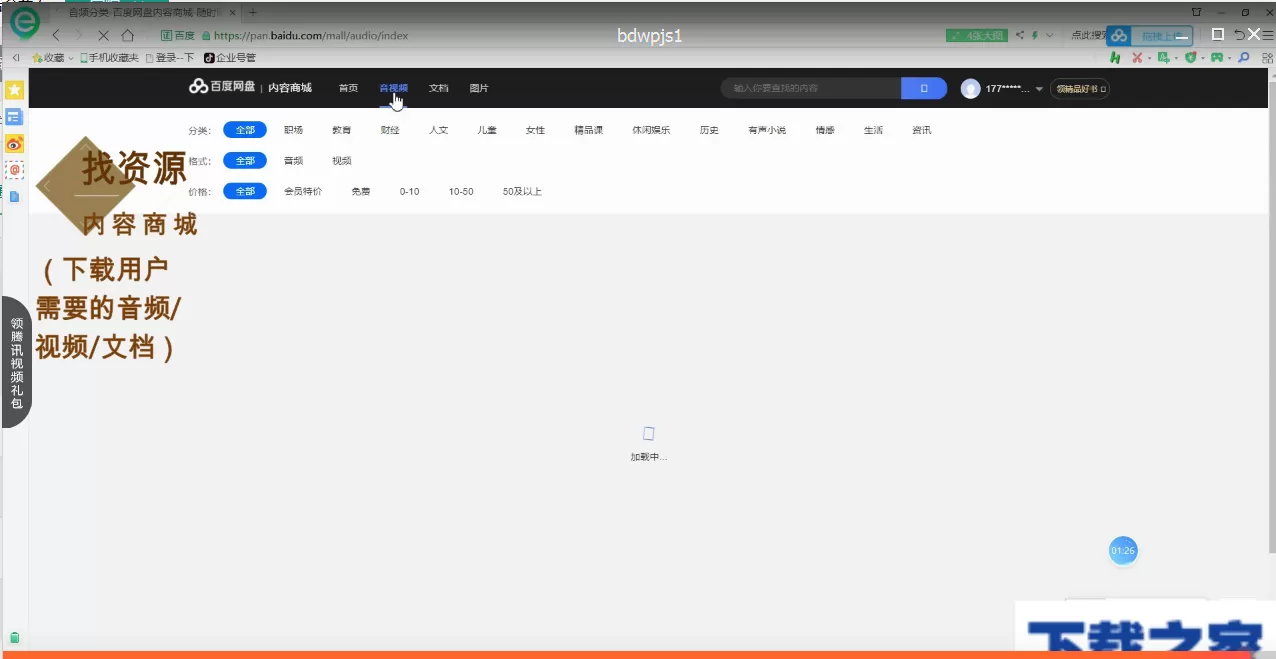Open the Weibo sidebar icon
The height and width of the screenshot is (659, 1276).
point(14,144)
